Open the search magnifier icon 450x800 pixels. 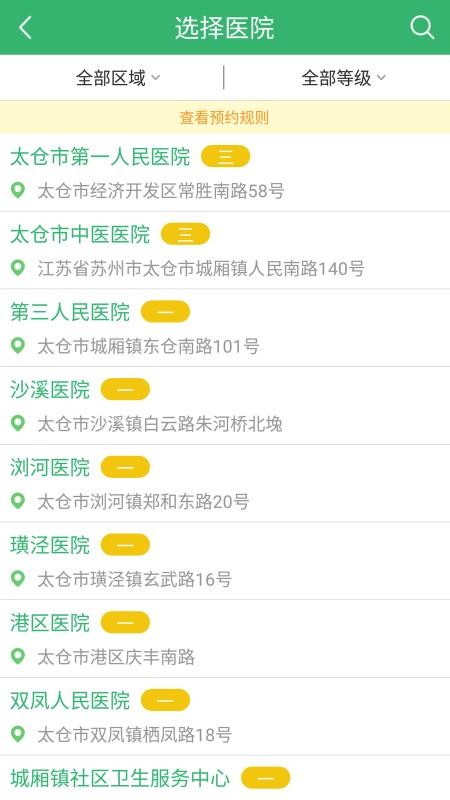click(422, 27)
